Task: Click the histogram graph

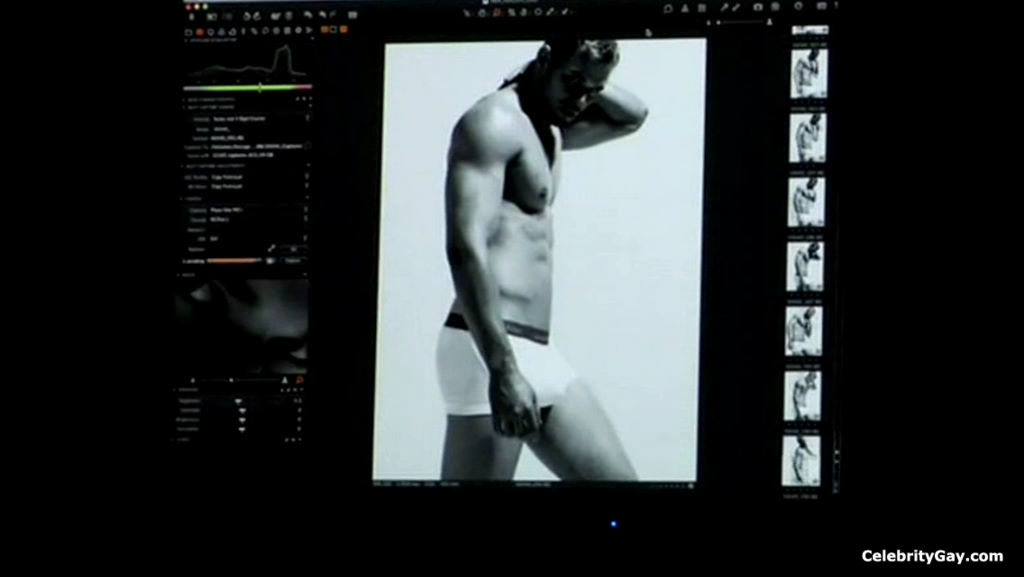Action: coord(247,61)
